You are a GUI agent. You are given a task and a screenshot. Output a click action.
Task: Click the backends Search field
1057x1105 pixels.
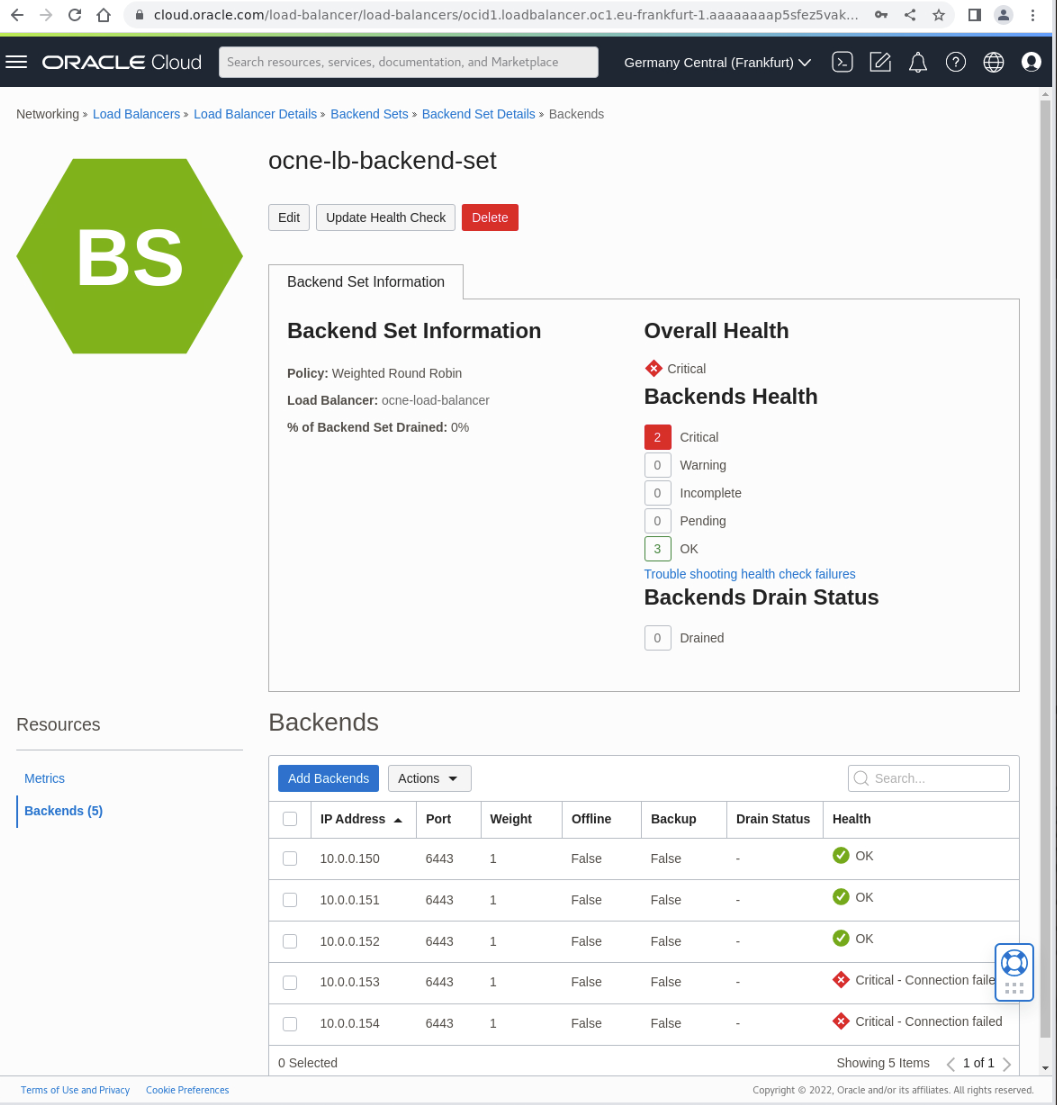[x=928, y=778]
